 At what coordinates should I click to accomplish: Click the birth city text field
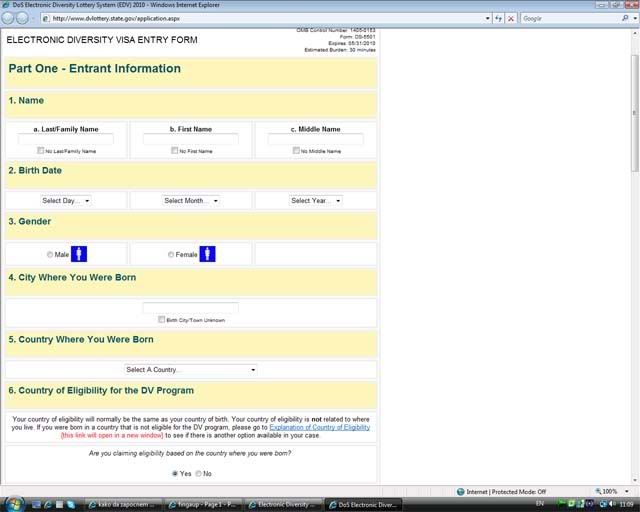191,308
